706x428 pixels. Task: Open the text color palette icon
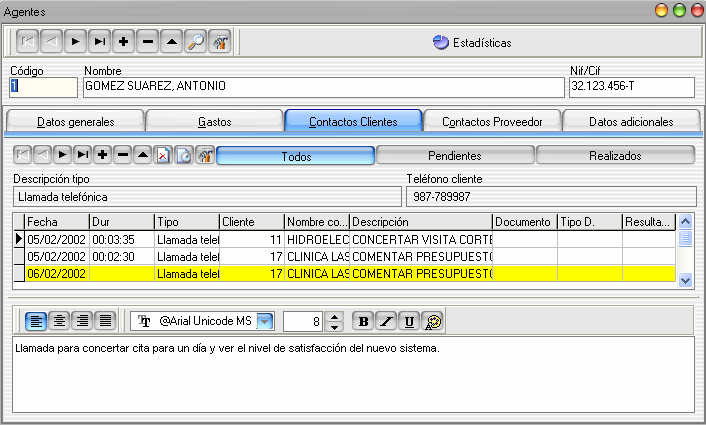click(x=434, y=321)
